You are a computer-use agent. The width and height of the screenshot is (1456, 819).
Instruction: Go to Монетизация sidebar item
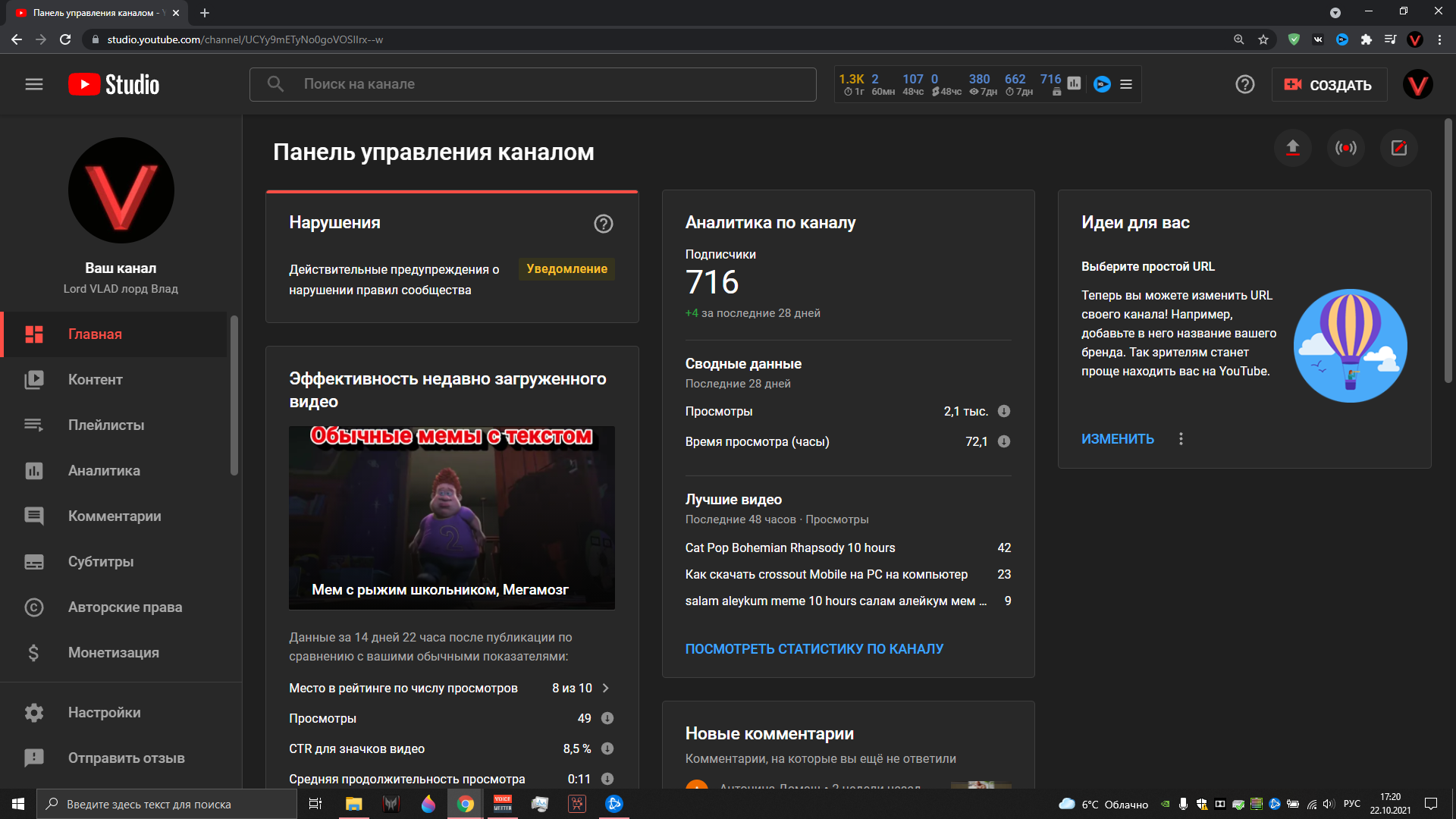point(113,653)
